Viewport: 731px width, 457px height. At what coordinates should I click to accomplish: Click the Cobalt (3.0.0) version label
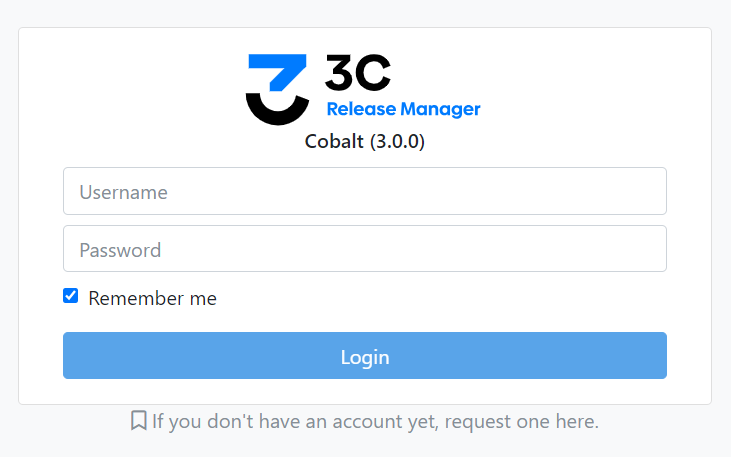(365, 141)
